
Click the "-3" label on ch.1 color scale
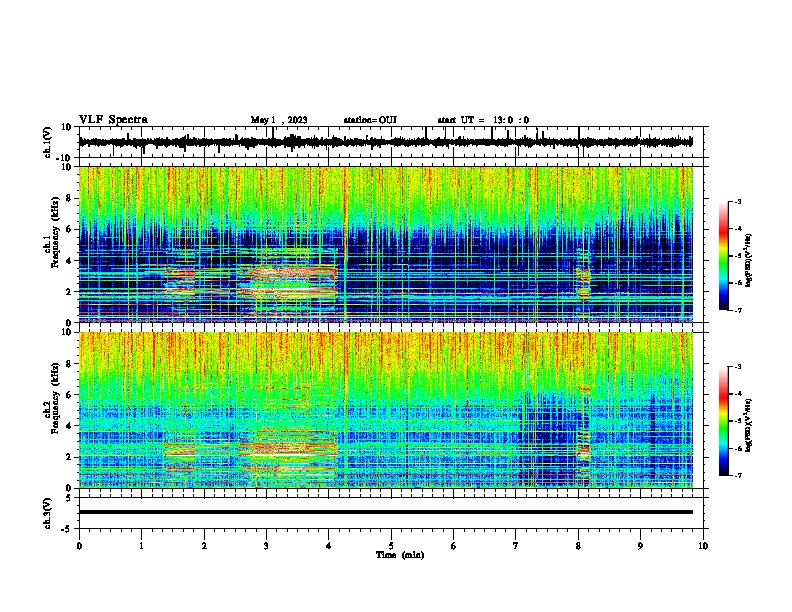pos(737,202)
